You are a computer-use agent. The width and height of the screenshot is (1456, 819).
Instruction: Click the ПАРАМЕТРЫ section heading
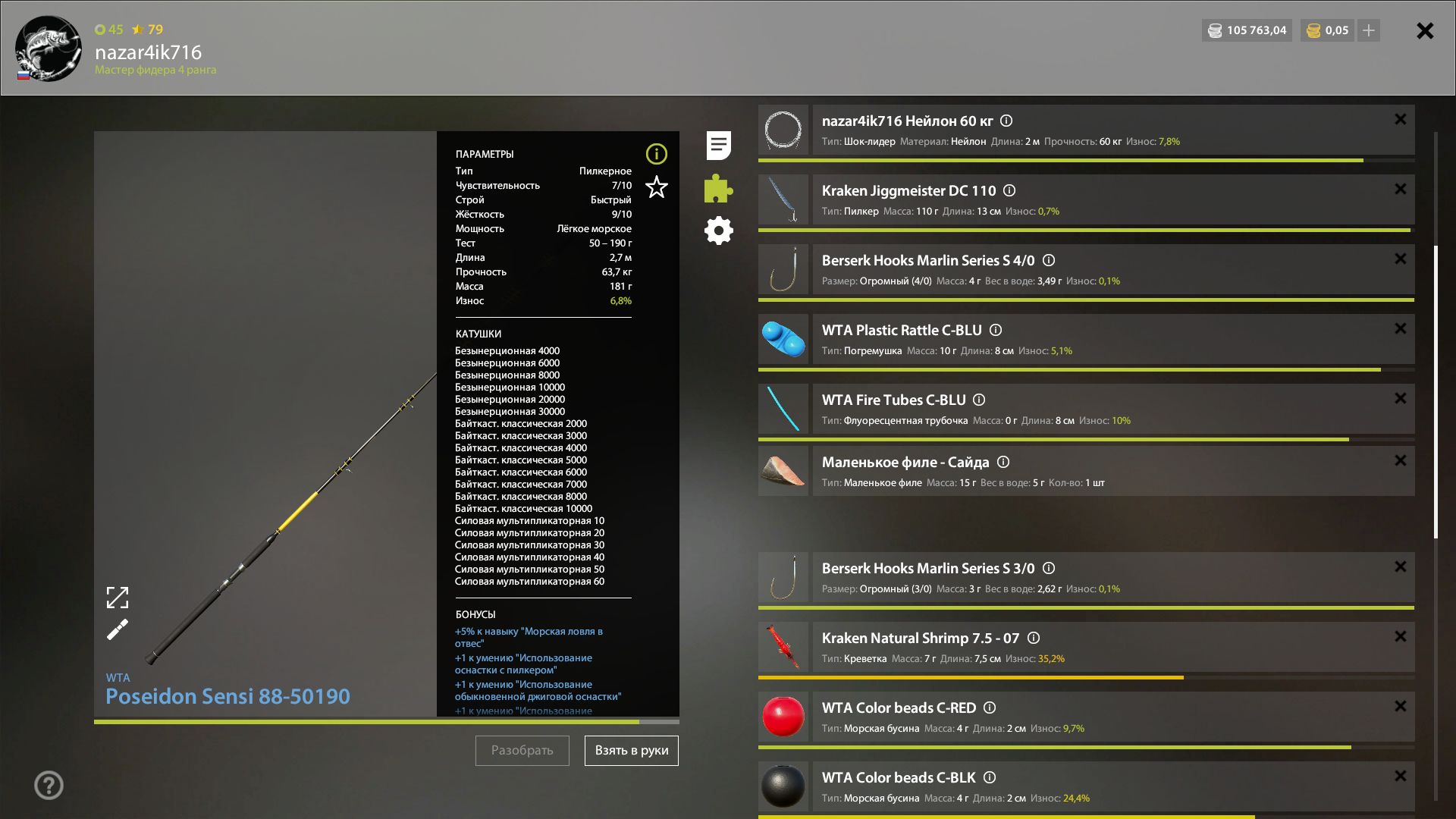[485, 154]
